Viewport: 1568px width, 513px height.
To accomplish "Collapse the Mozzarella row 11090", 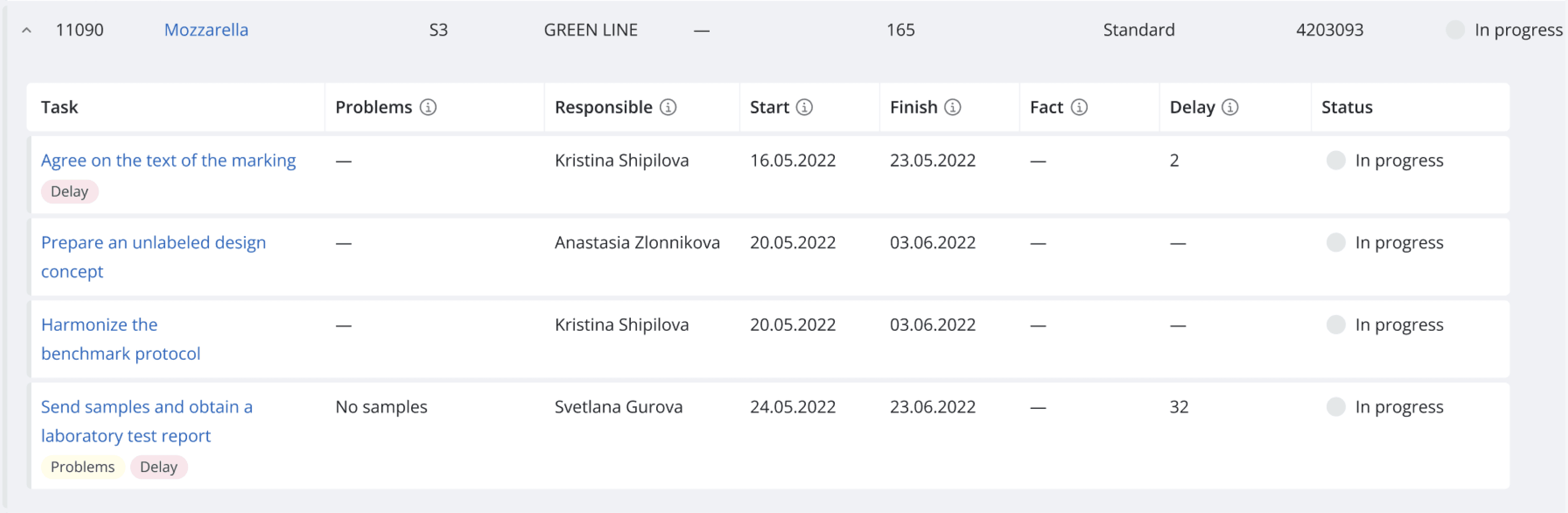I will pos(26,30).
